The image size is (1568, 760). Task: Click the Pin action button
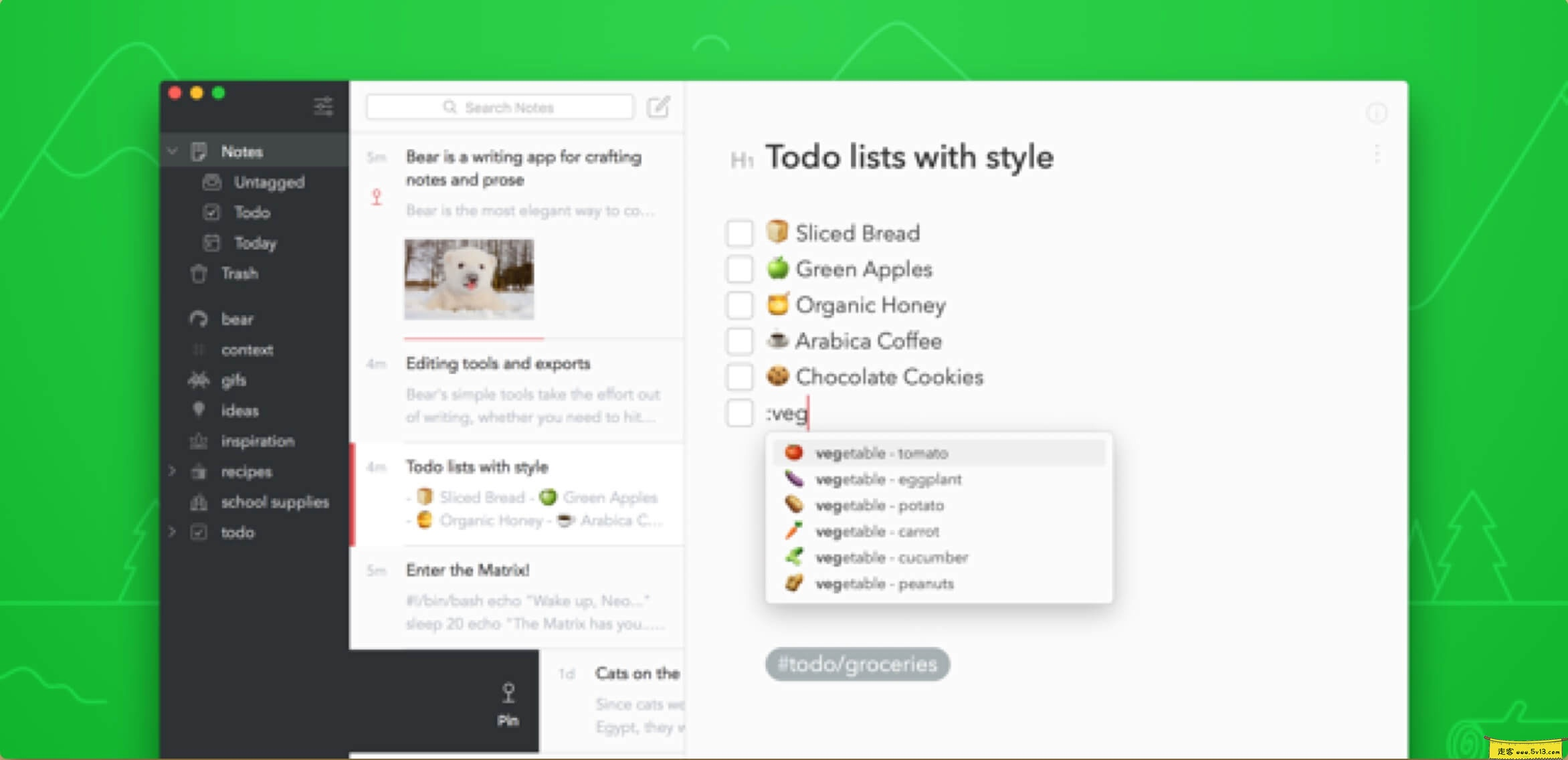[x=508, y=703]
